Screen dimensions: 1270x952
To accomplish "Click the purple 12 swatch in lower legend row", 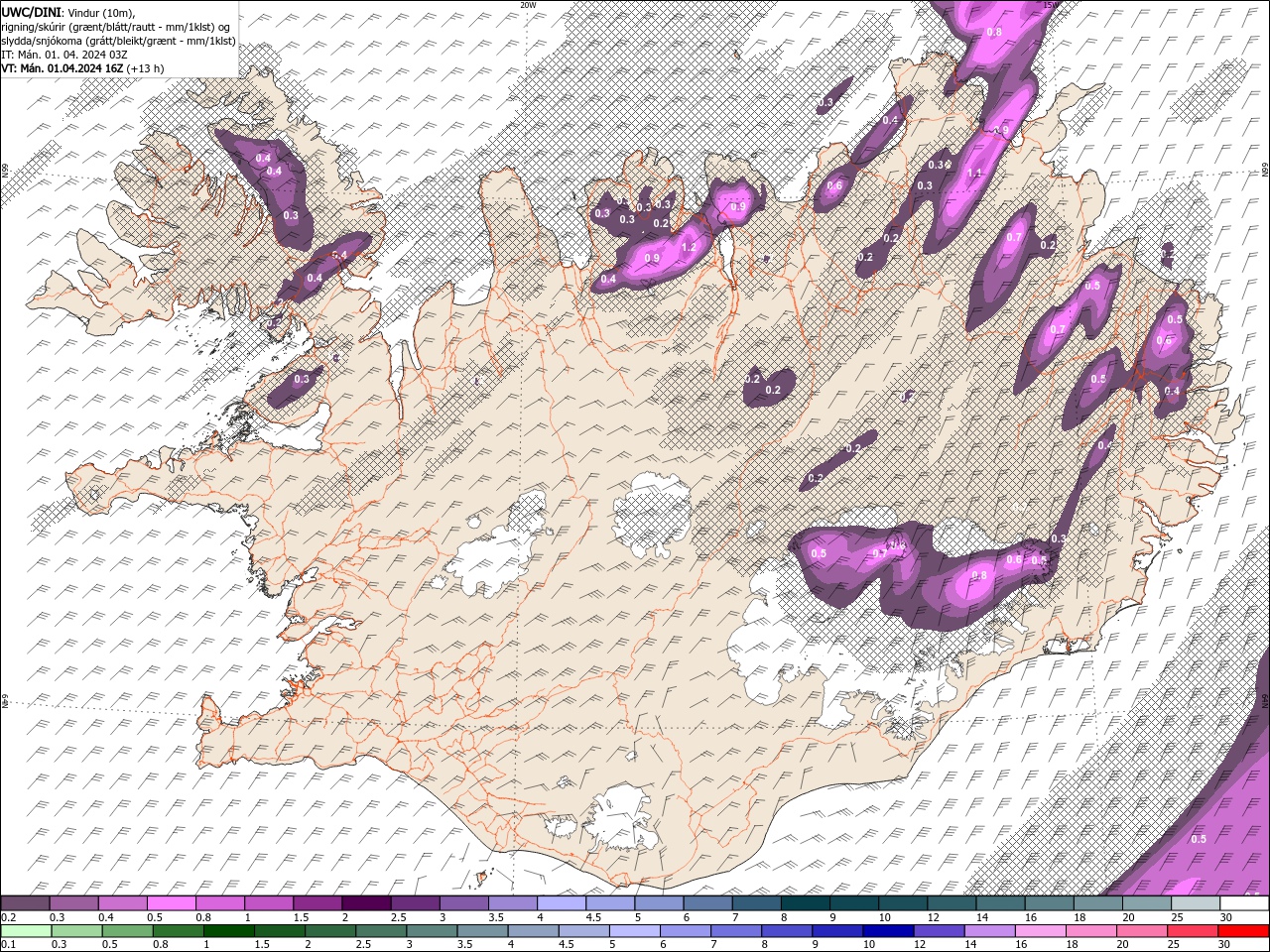I will click(940, 931).
